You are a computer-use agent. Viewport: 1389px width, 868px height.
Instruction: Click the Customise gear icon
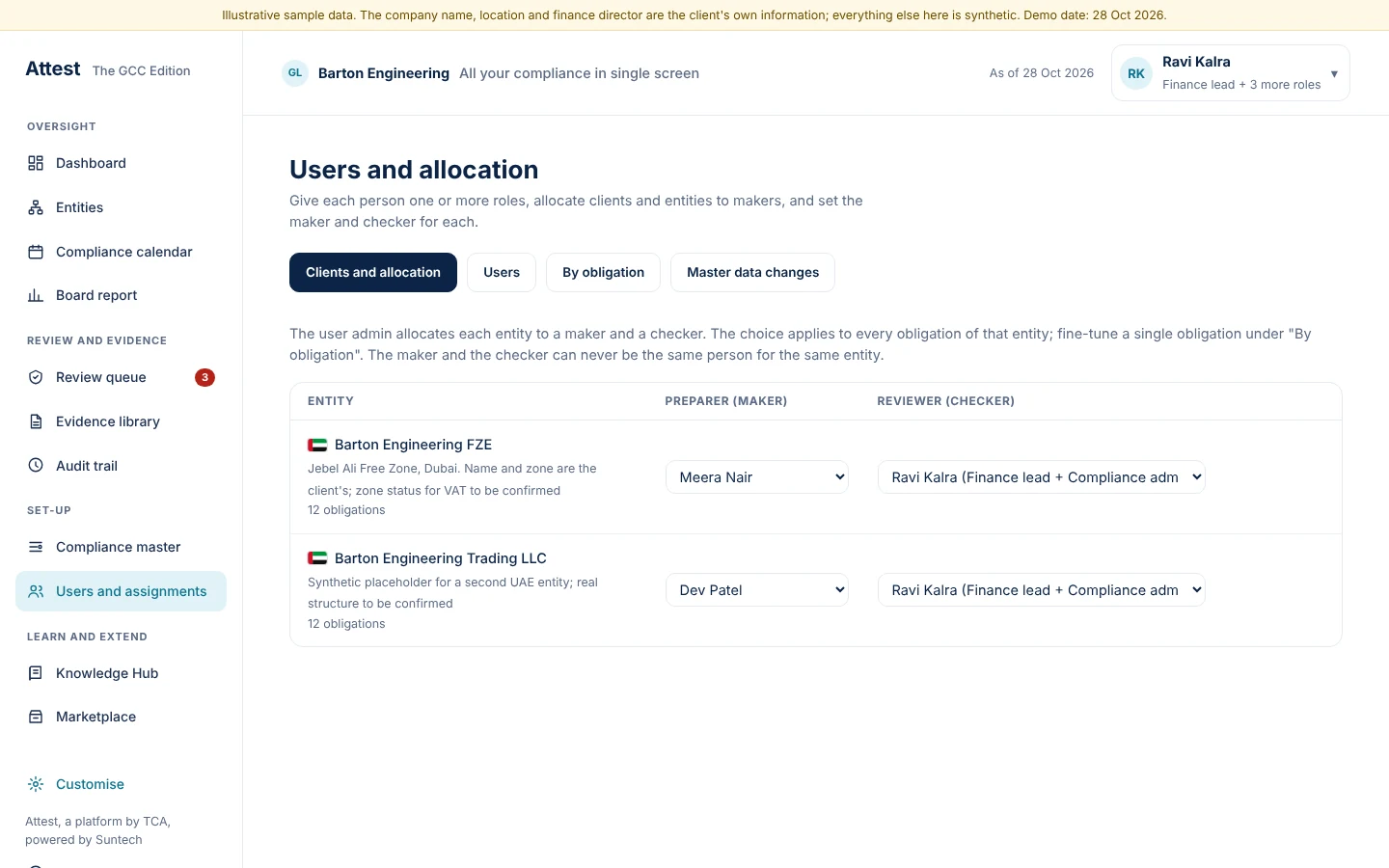pyautogui.click(x=36, y=784)
